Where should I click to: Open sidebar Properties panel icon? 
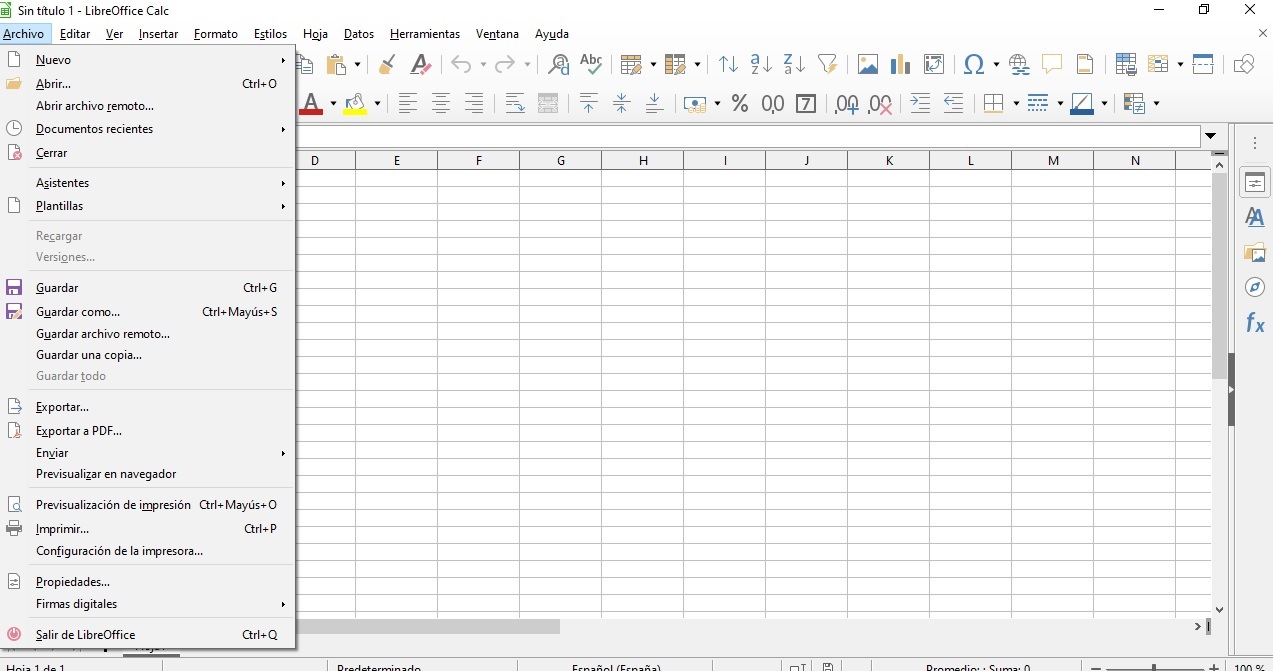(1254, 183)
